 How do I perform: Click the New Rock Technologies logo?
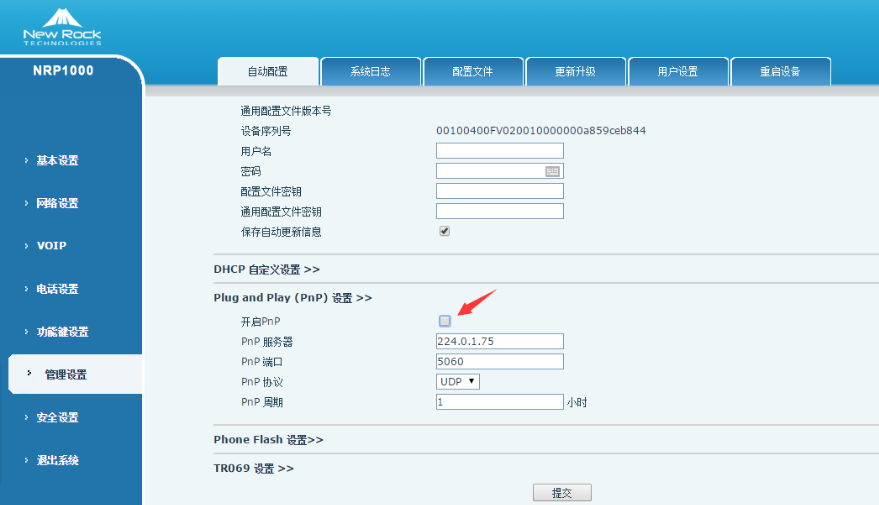[x=62, y=26]
